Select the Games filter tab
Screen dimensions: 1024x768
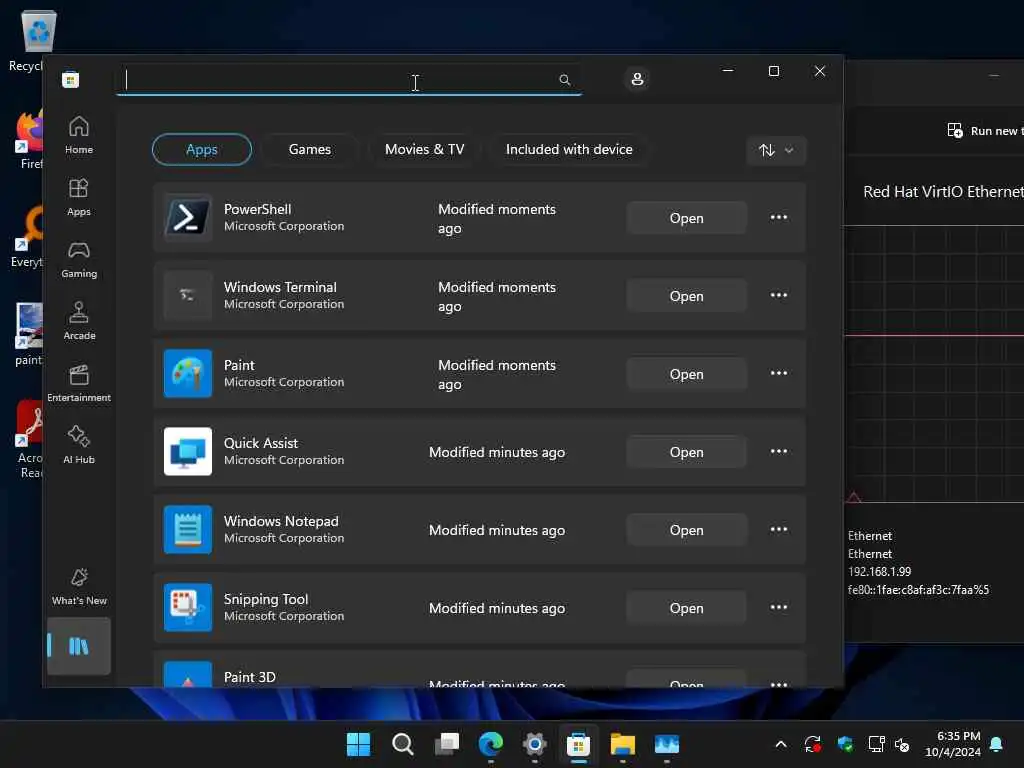pos(310,150)
